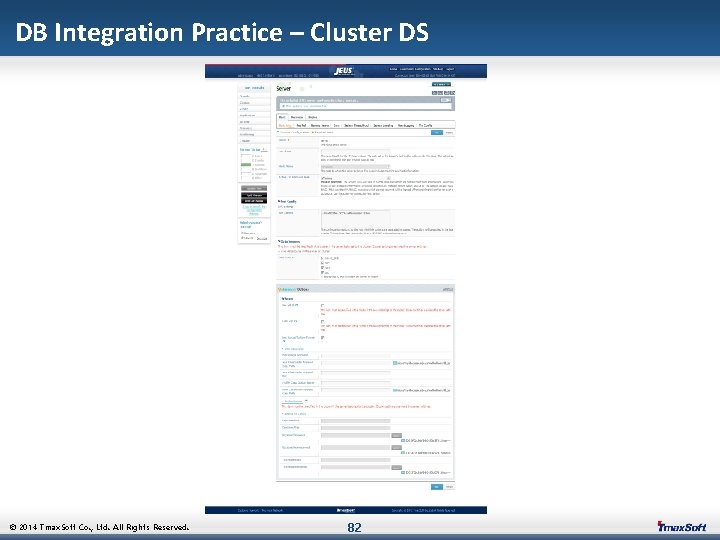Click inside the Jvm Option text area
Viewport: 720px width, 540px height.
(x=355, y=218)
